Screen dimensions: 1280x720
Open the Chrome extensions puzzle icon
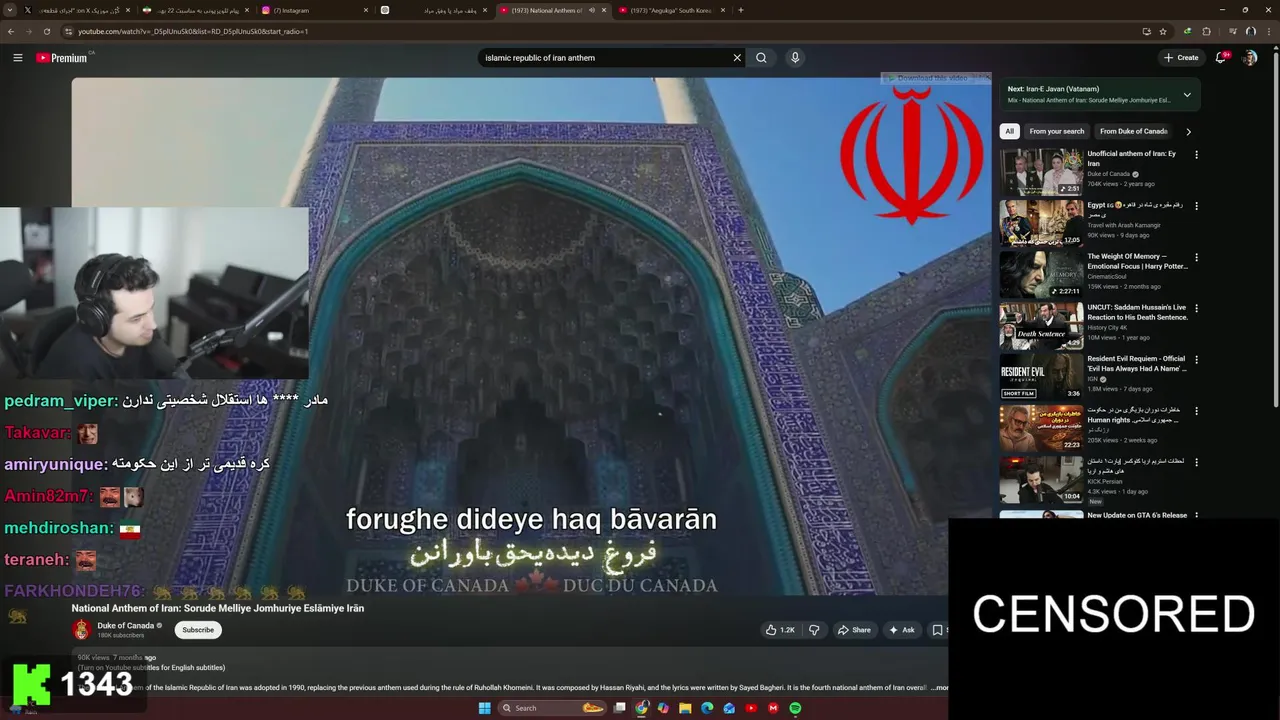1206,31
